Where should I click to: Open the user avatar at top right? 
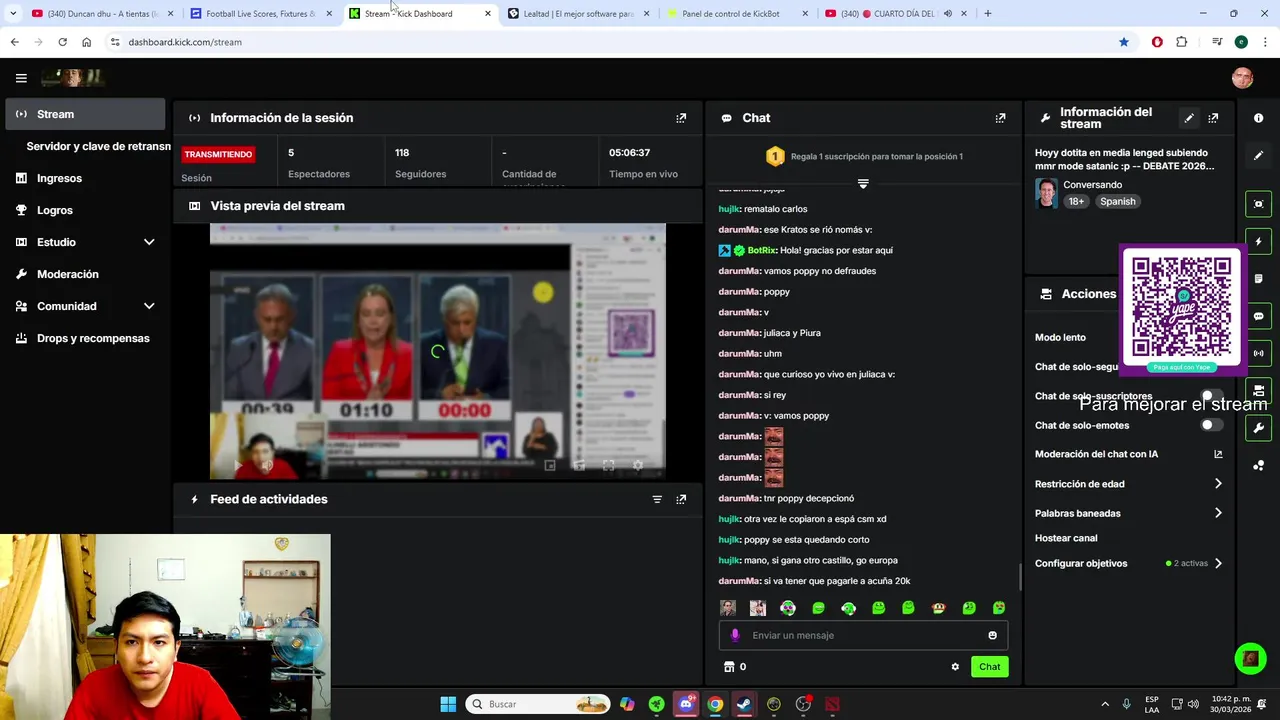click(x=1242, y=78)
